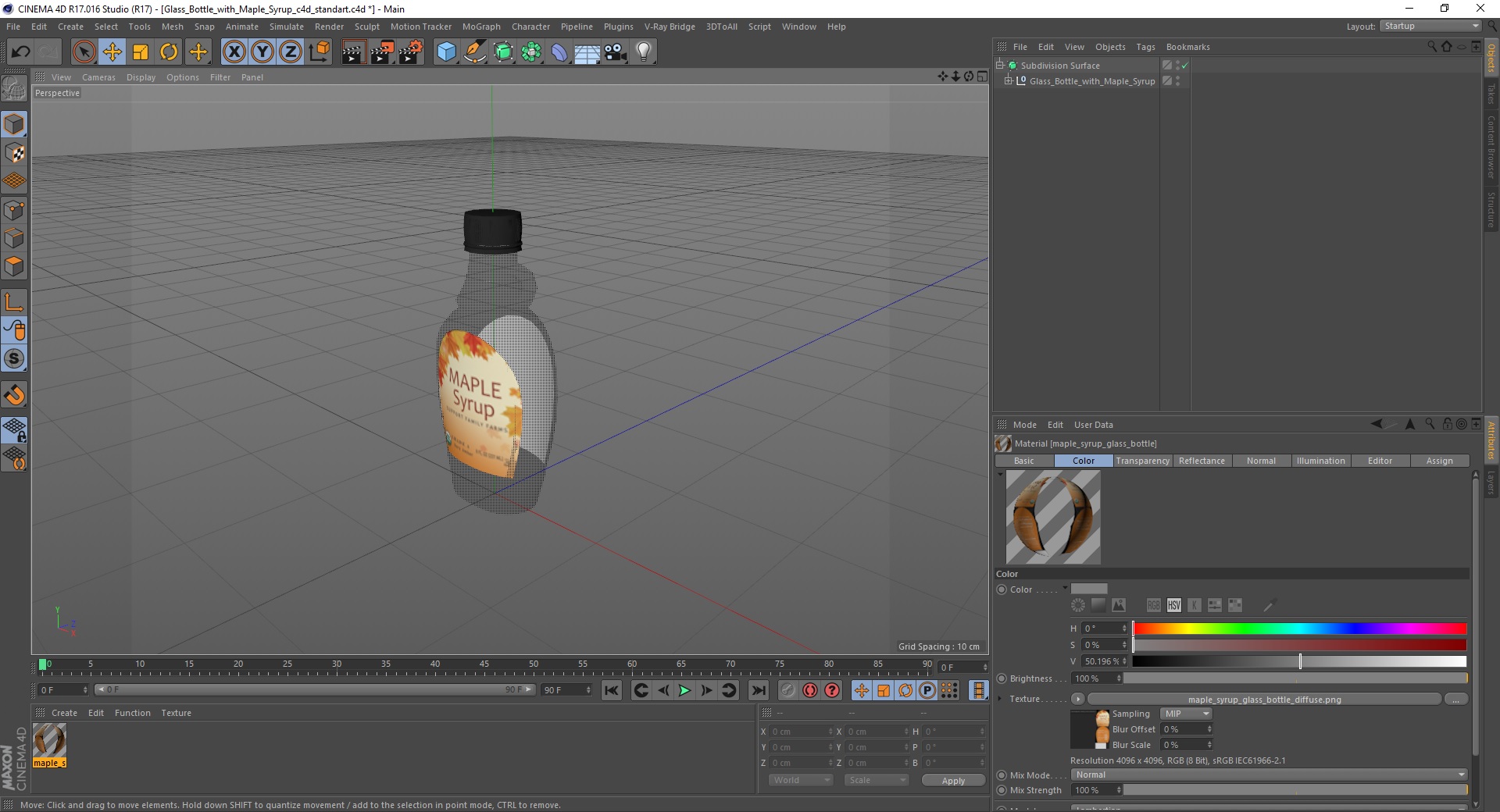Click Make Editable icon in left sidebar
The image size is (1500, 812).
point(14,89)
